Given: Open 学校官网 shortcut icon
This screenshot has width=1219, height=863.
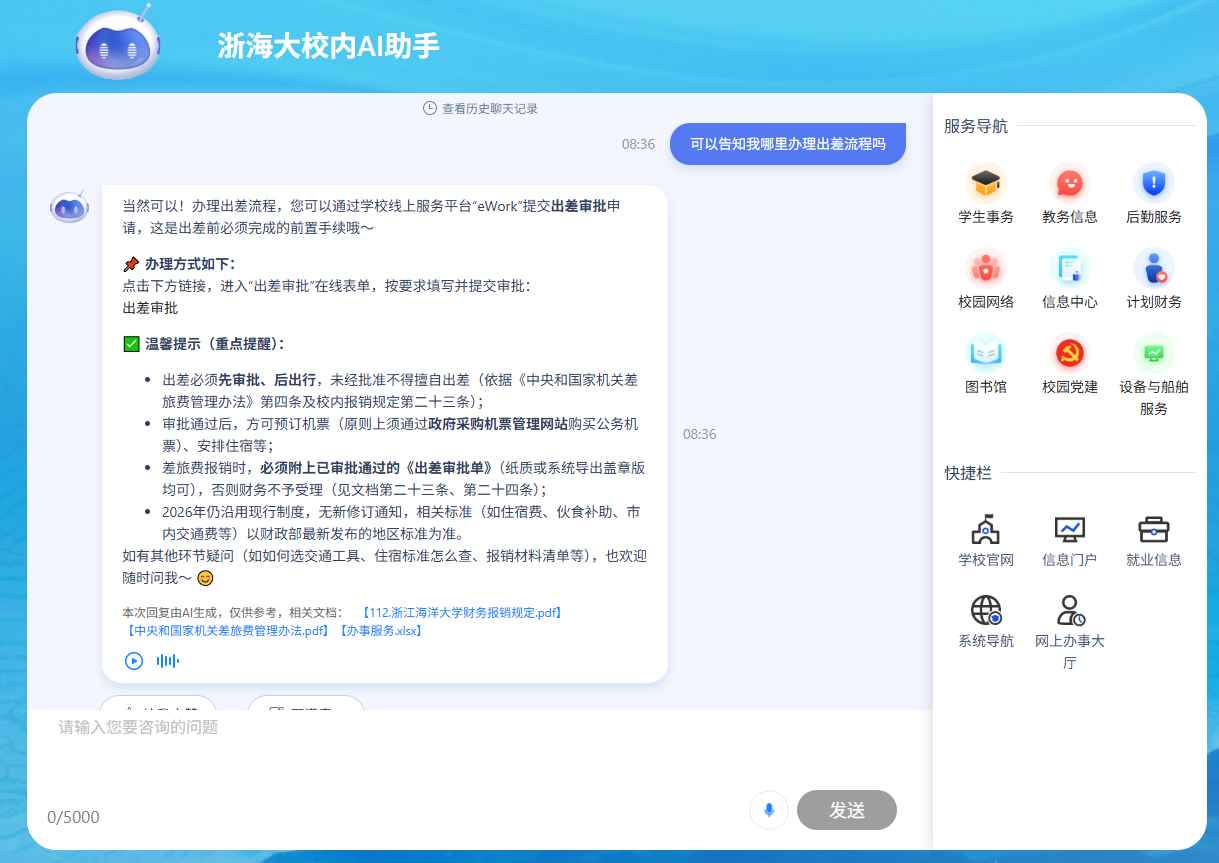Looking at the screenshot, I should tap(986, 529).
